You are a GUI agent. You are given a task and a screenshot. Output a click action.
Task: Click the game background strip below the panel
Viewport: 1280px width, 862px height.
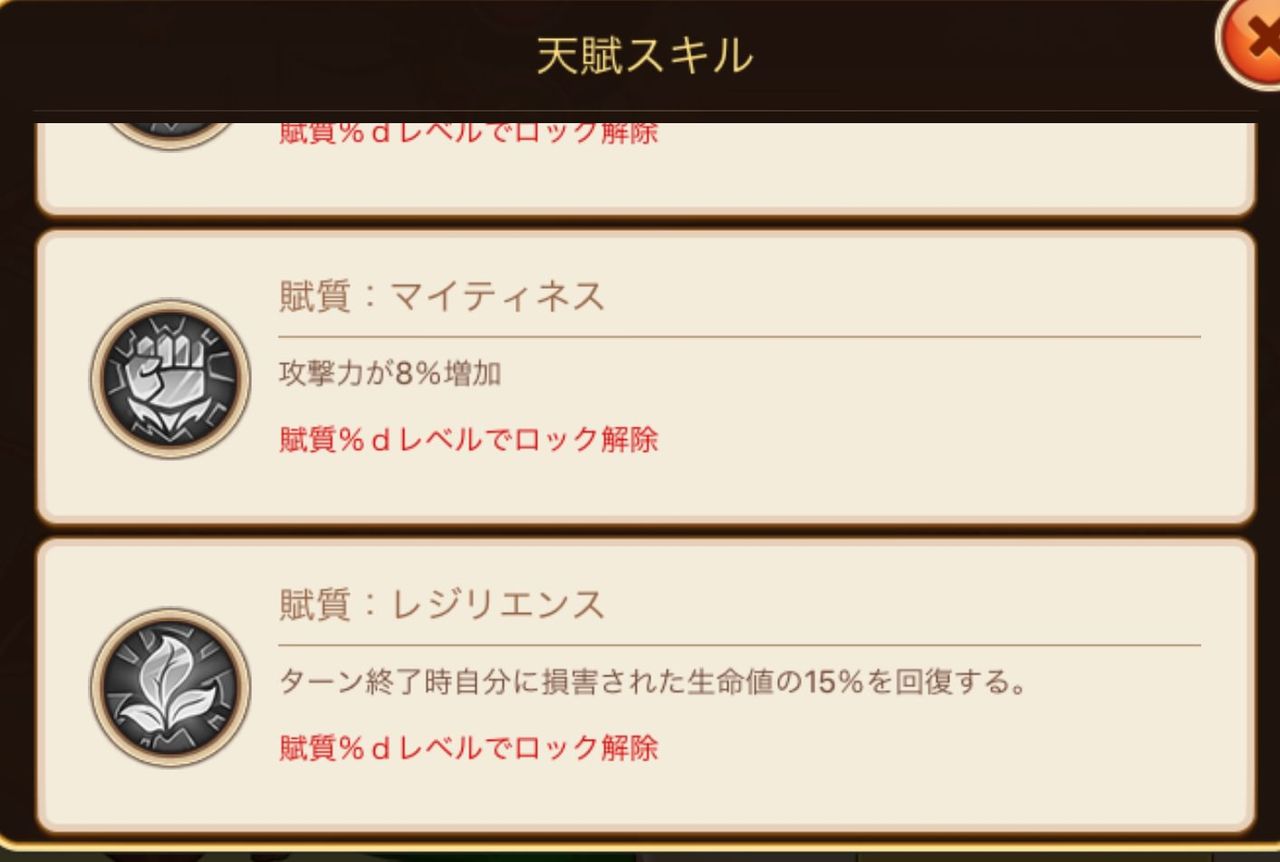coord(640,855)
